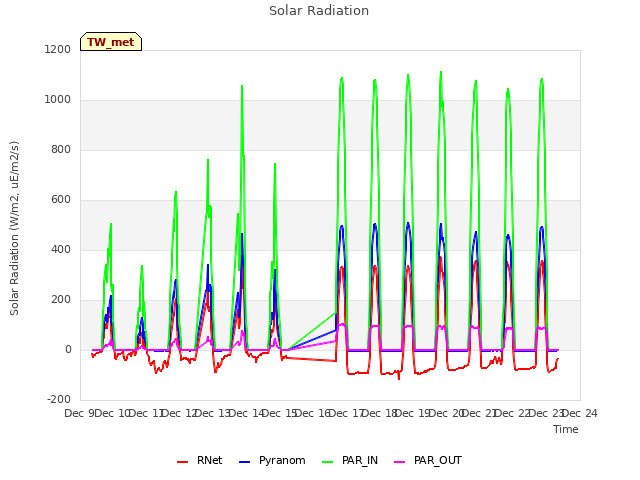640x480 pixels.
Task: Click the Solar Radiation chart title
Action: (x=319, y=11)
